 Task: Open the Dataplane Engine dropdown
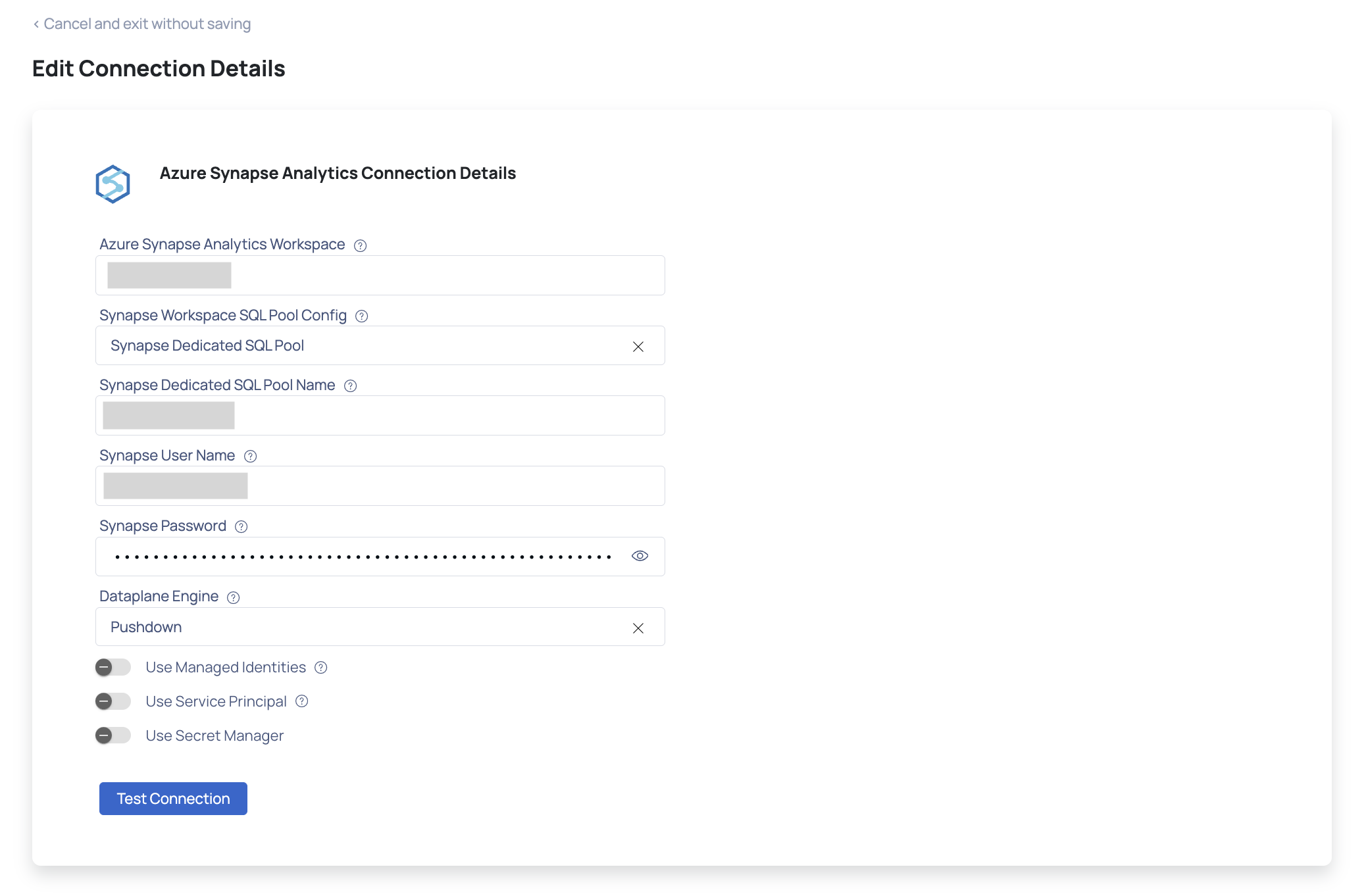click(380, 627)
